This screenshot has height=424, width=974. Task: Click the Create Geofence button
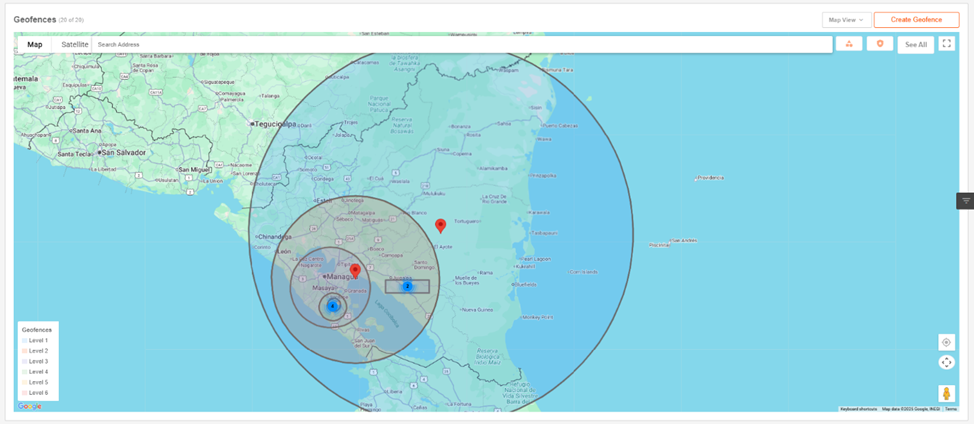click(x=916, y=20)
